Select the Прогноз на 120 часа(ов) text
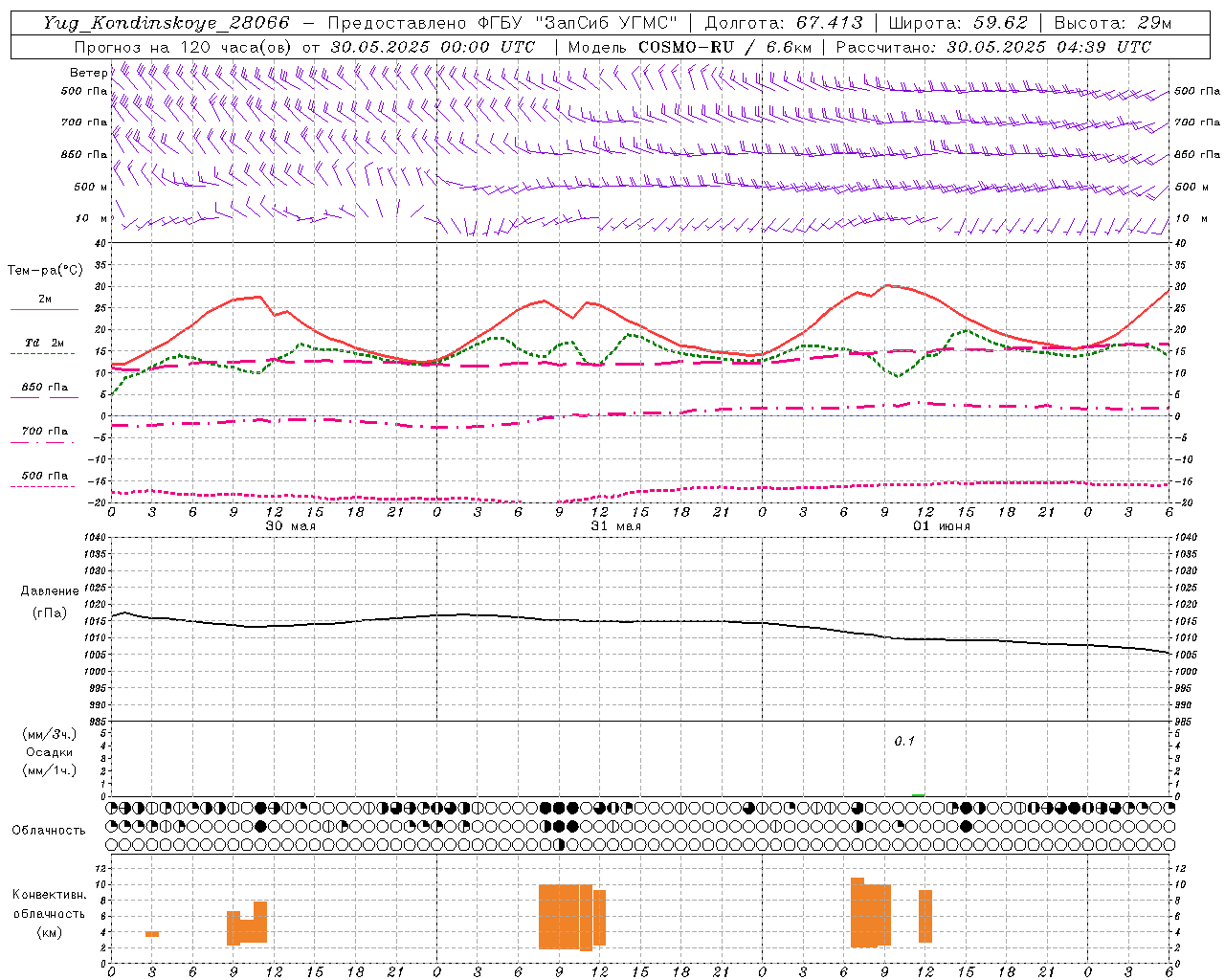The width and height of the screenshot is (1225, 980). pos(184,47)
